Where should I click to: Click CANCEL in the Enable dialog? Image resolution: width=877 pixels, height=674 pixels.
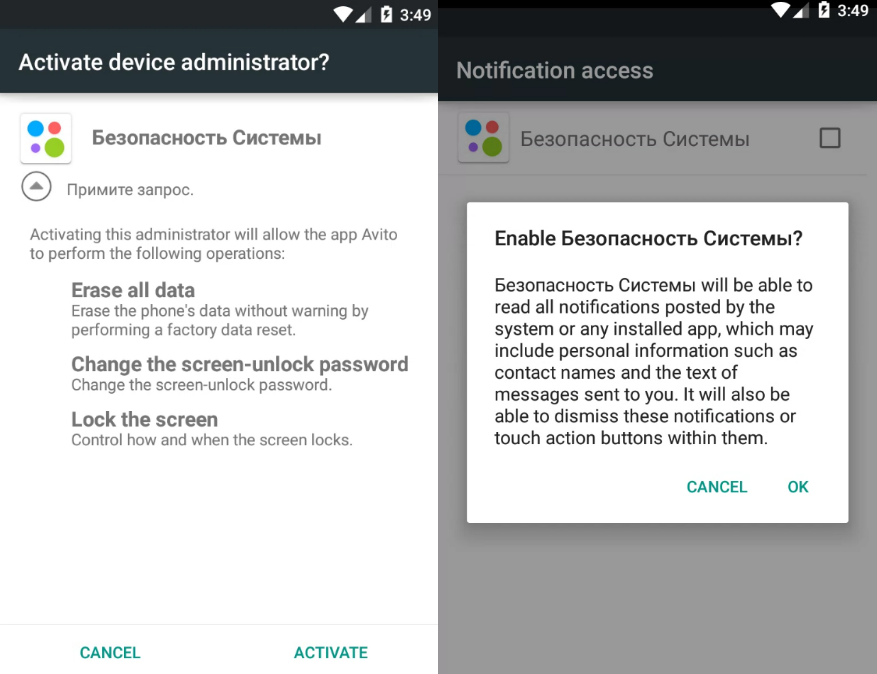716,487
